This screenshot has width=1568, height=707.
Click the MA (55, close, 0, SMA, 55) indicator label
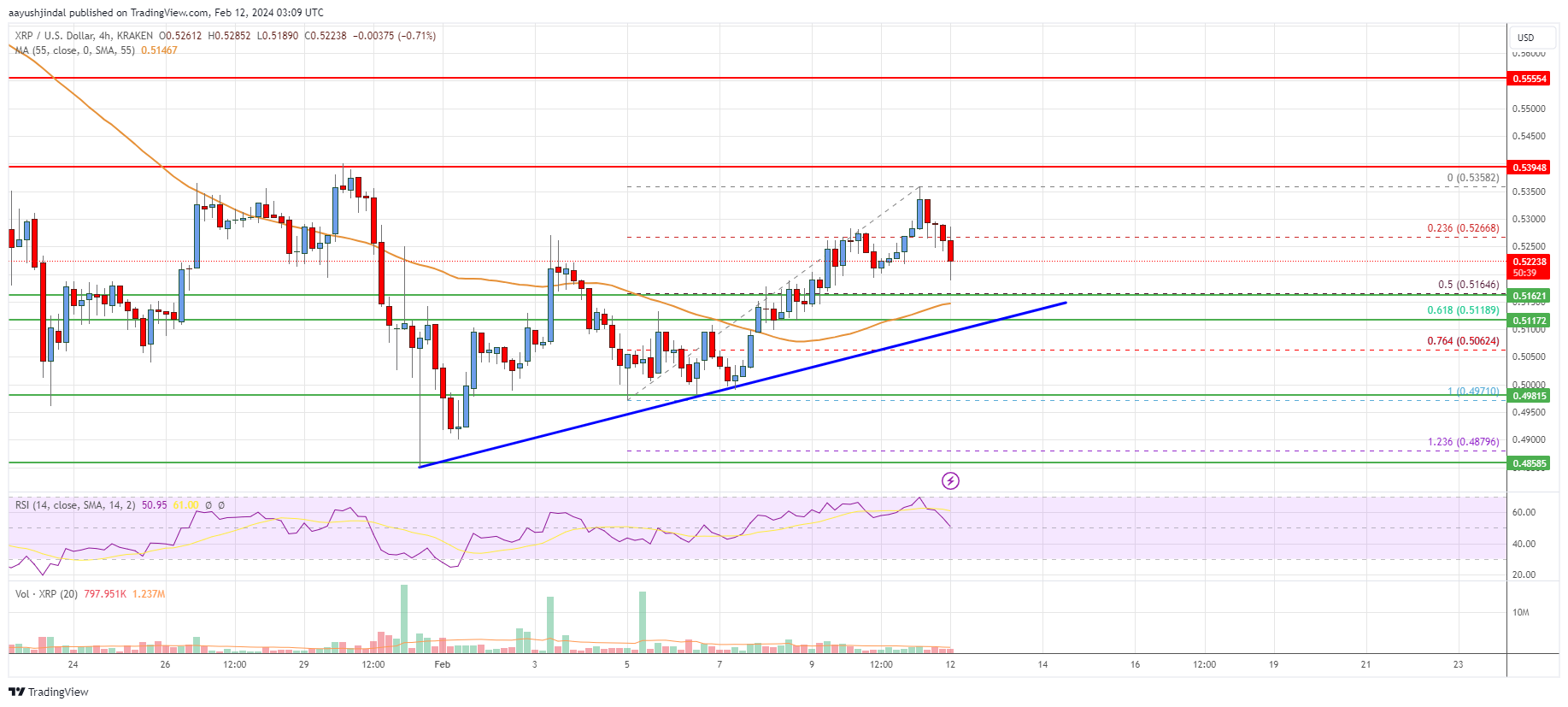point(74,50)
